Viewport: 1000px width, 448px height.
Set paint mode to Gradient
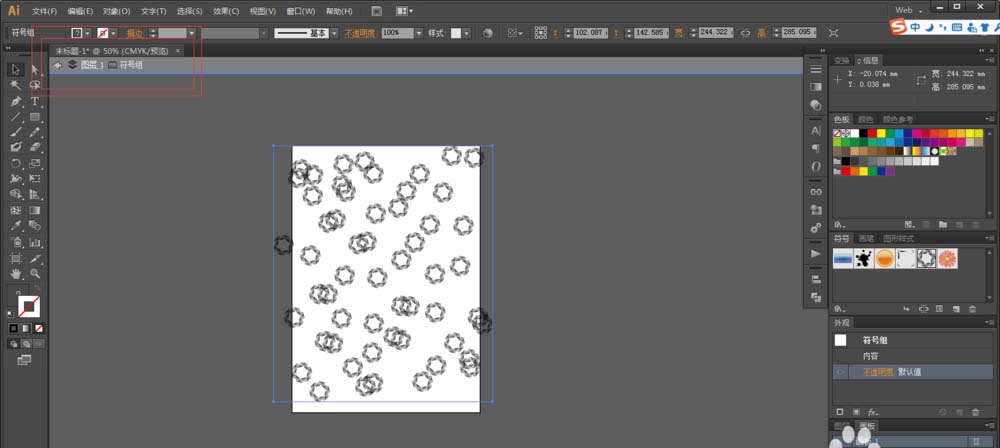(26, 328)
